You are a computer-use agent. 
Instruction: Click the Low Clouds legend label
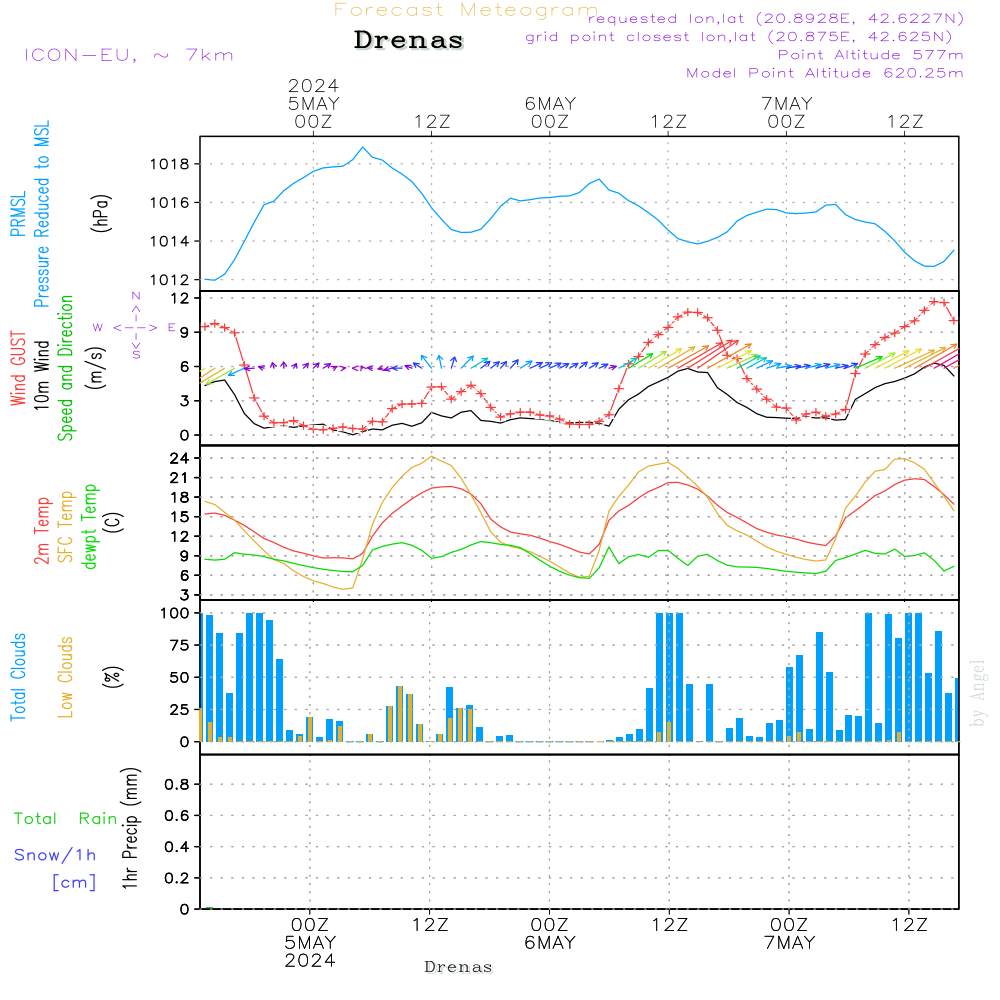coord(66,677)
